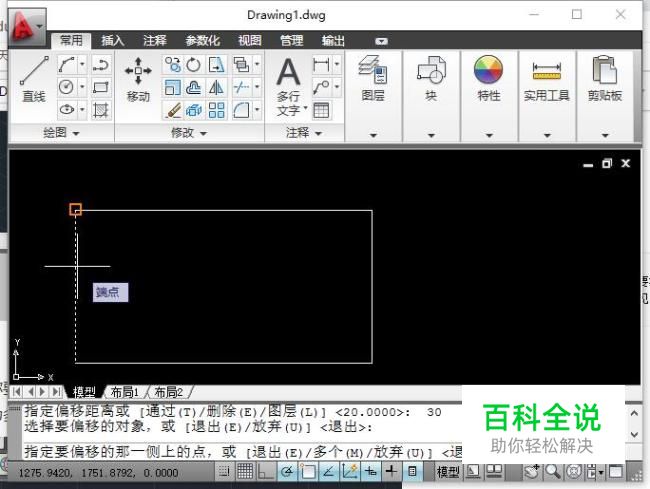
Task: Toggle Dynamic Input in status bar
Action: [371, 471]
